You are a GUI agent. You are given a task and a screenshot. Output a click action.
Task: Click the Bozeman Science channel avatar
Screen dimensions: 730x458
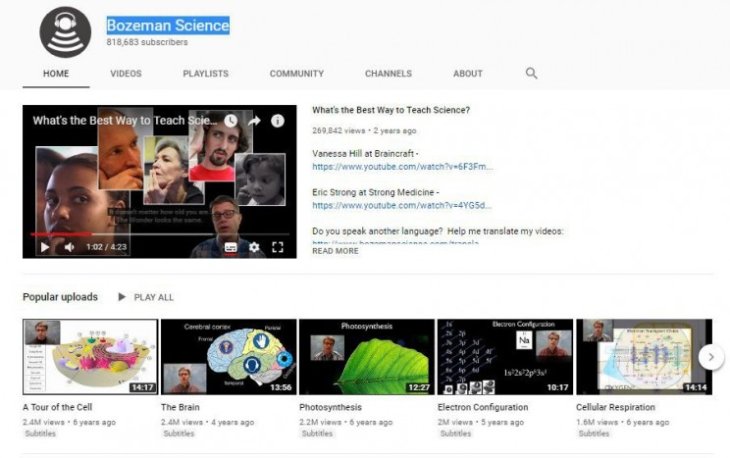click(65, 31)
